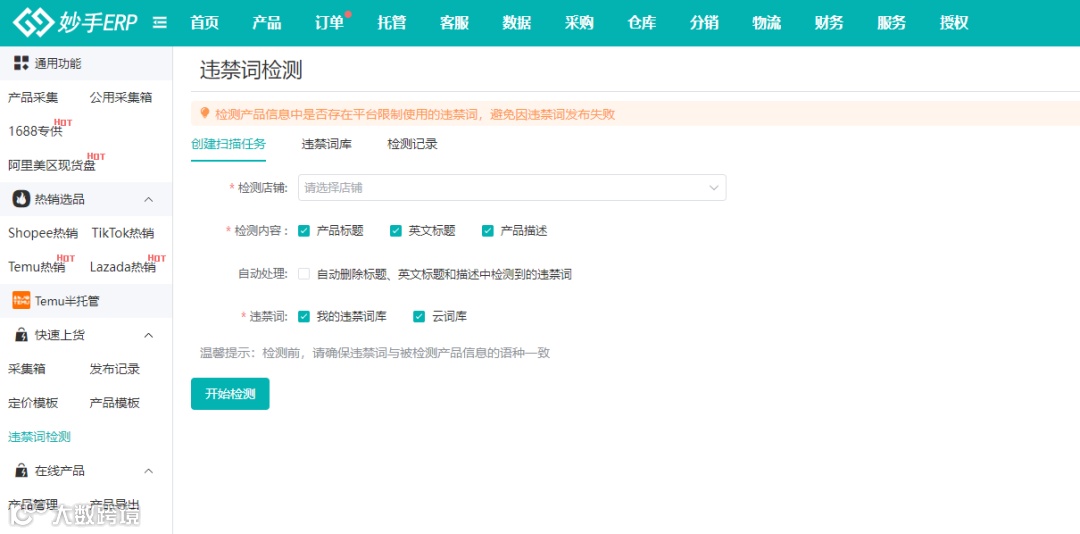Screen dimensions: 1080x534
Task: Open 首页 in top navigation
Action: [x=205, y=23]
